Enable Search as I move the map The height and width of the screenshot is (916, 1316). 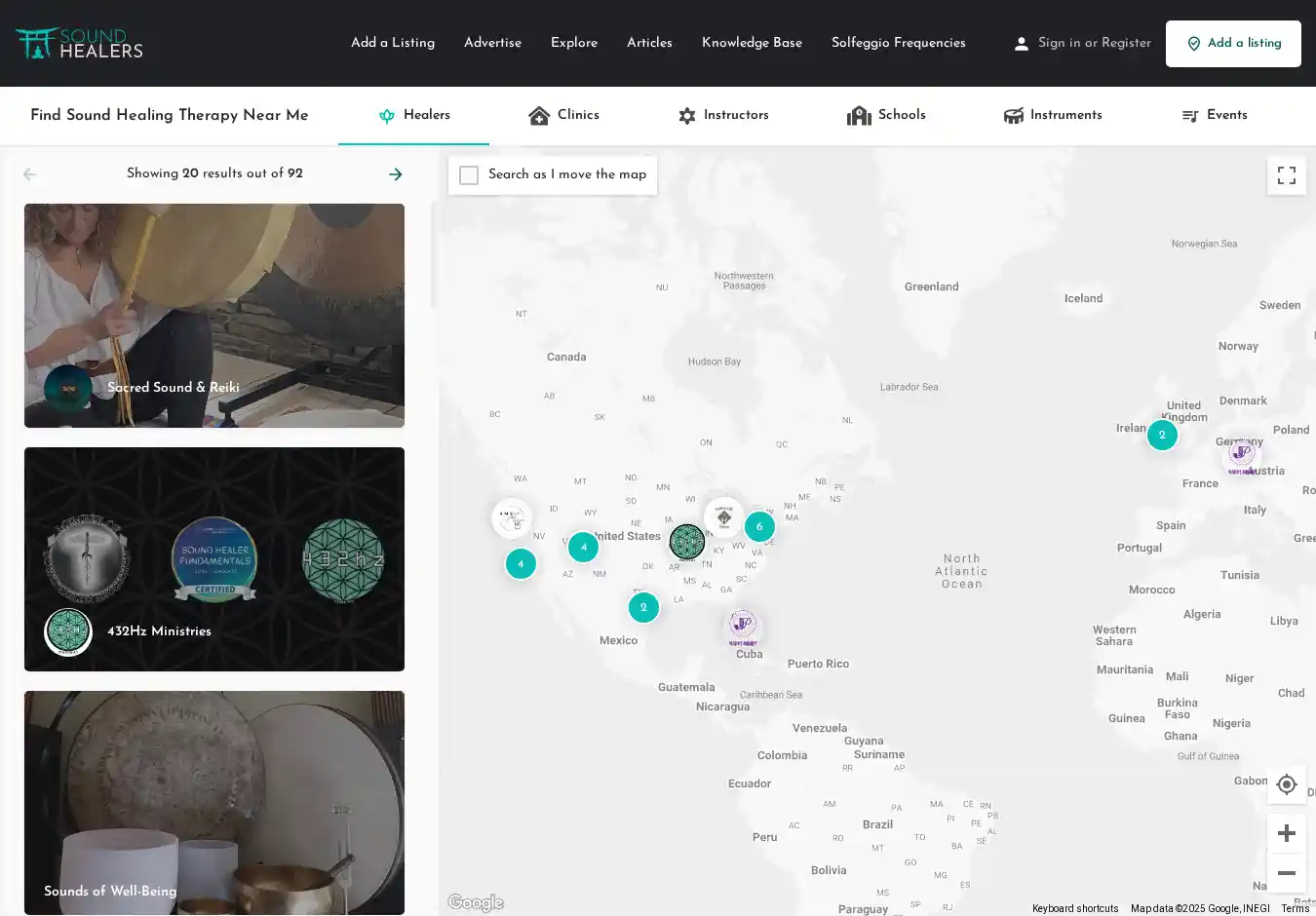tap(469, 175)
